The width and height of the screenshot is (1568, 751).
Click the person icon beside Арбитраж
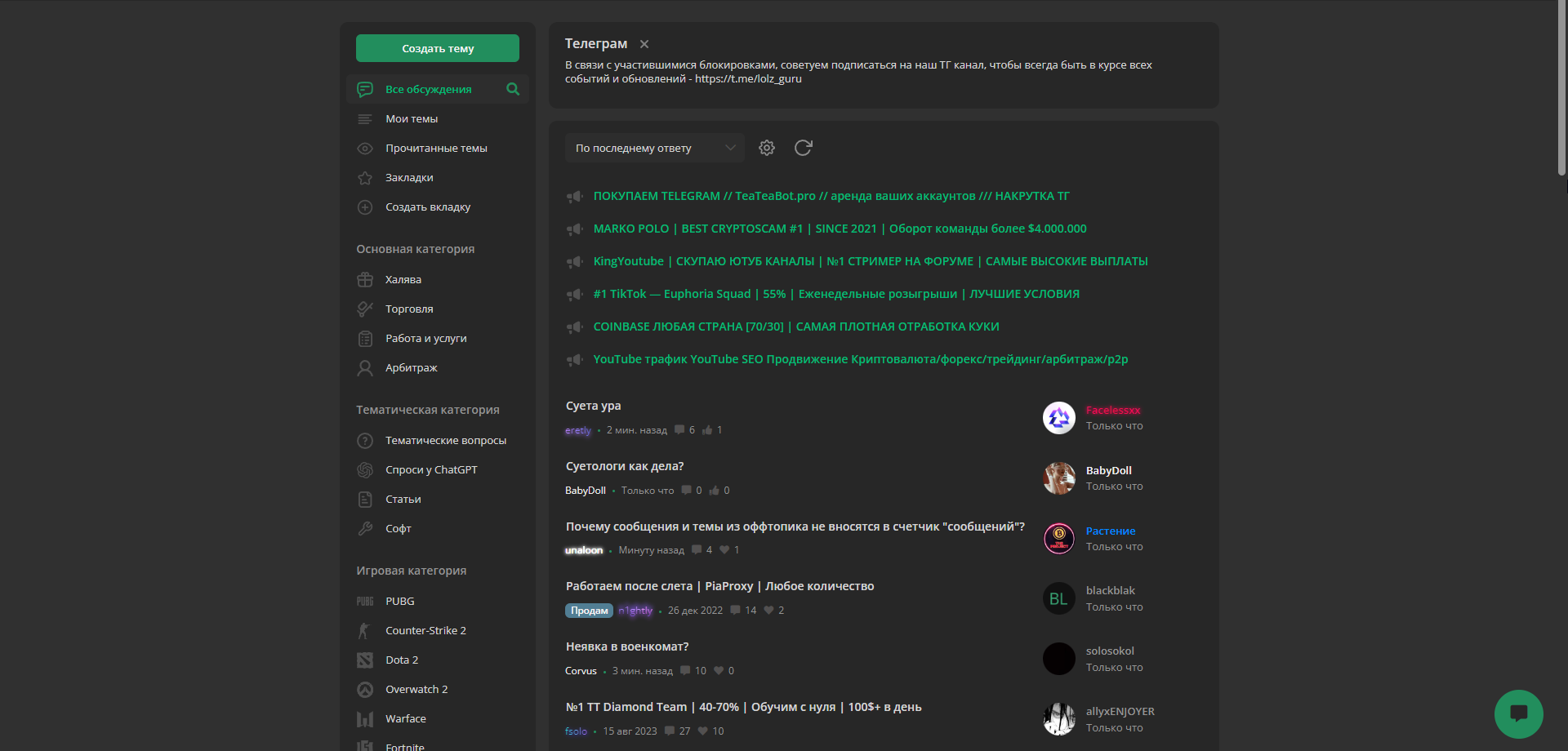365,368
